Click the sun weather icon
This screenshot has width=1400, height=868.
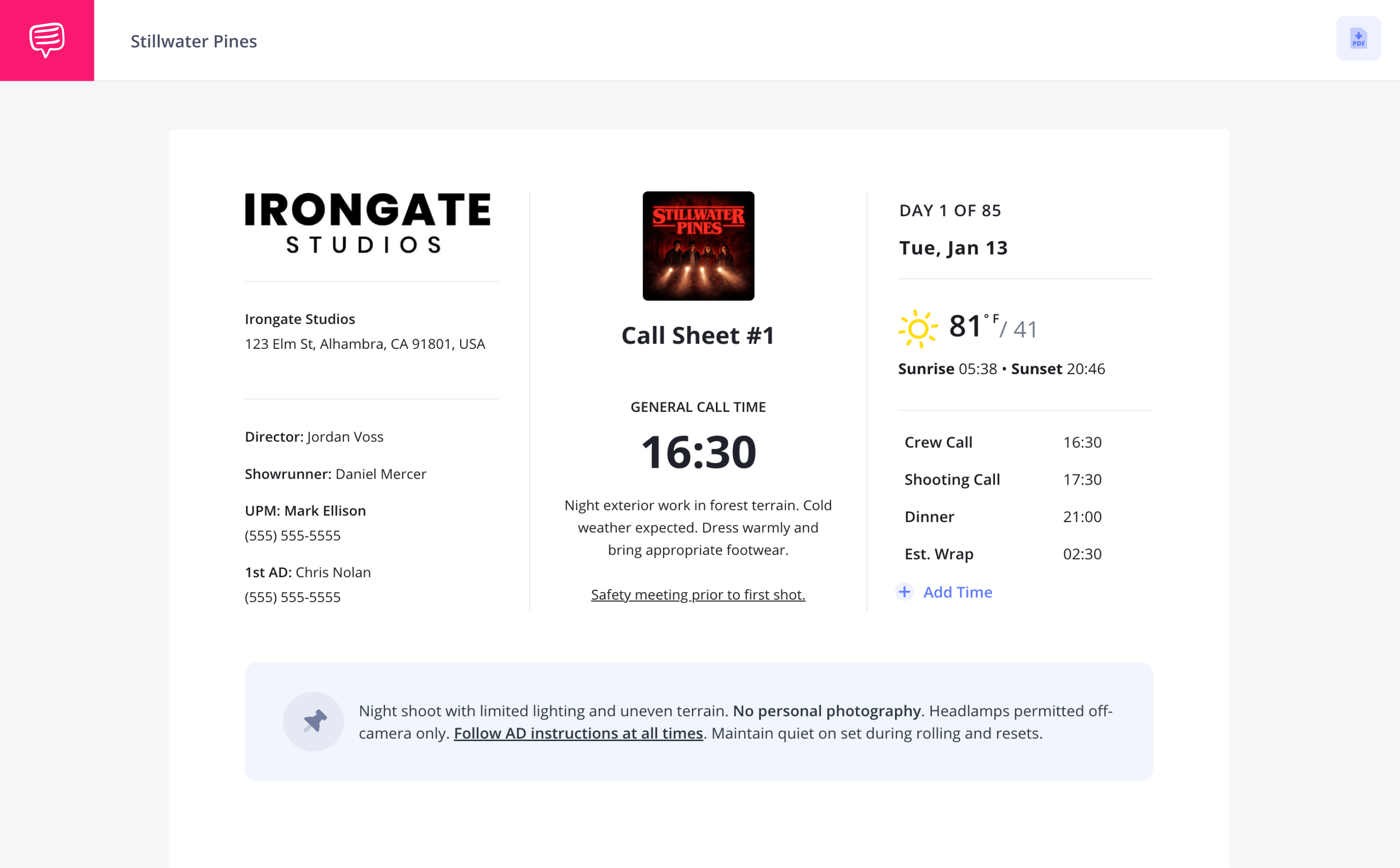917,329
